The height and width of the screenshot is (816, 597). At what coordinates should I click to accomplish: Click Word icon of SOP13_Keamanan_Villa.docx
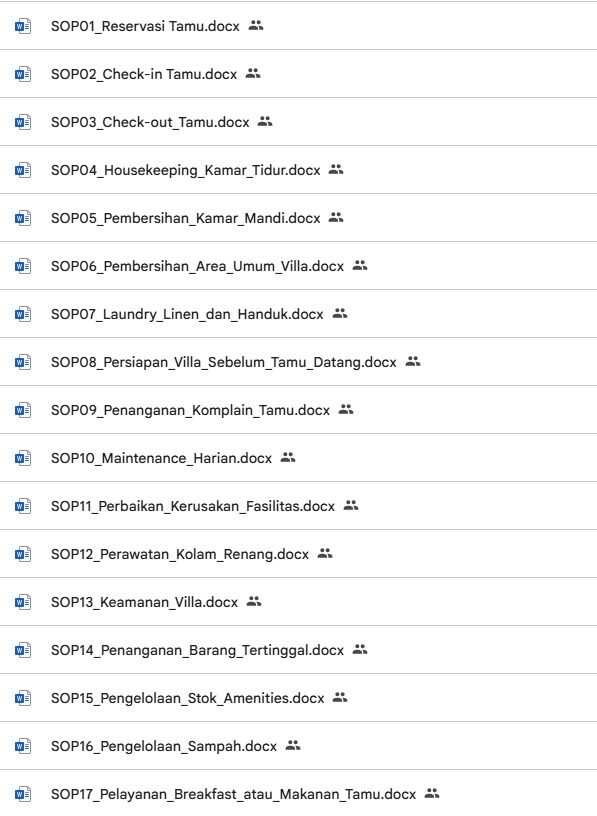(x=23, y=602)
